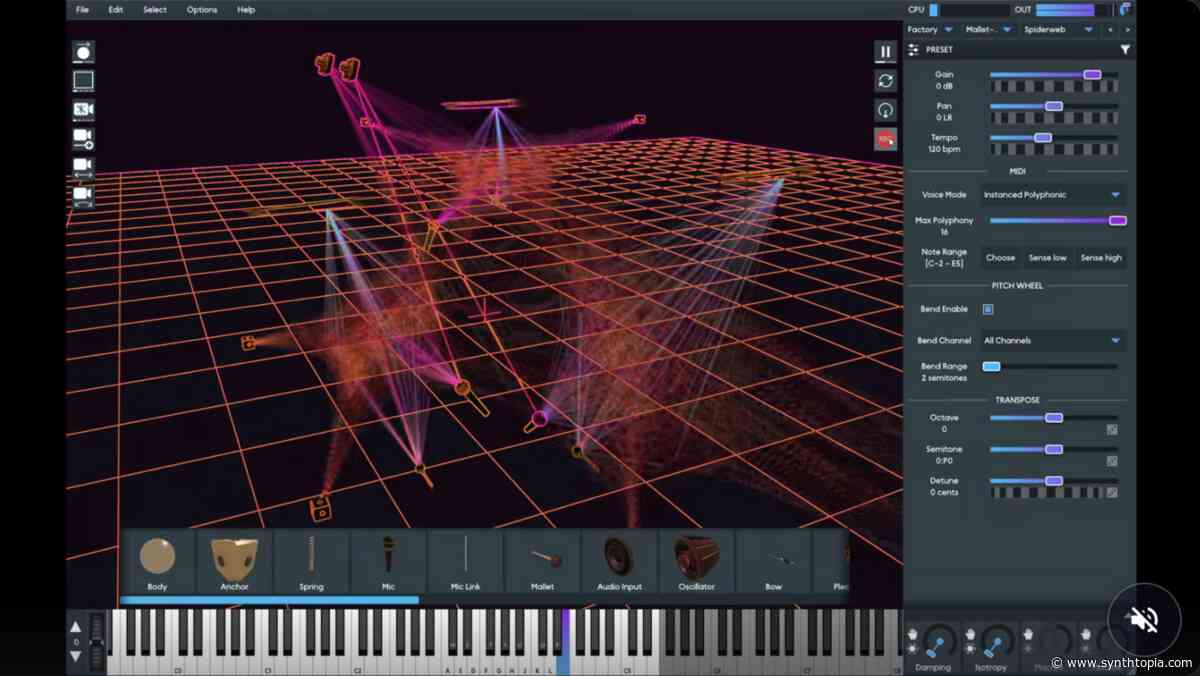Select the Anchor object in the palette

[x=234, y=562]
